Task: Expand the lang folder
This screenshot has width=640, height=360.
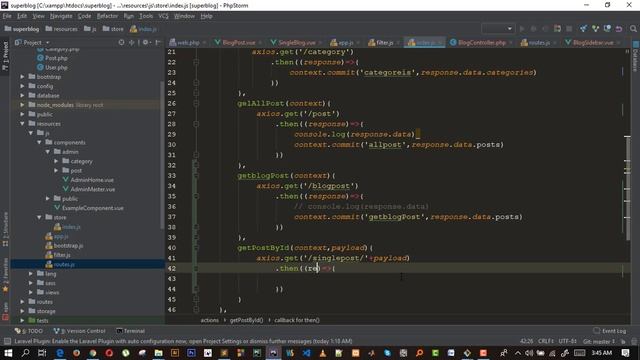Action: (31, 274)
